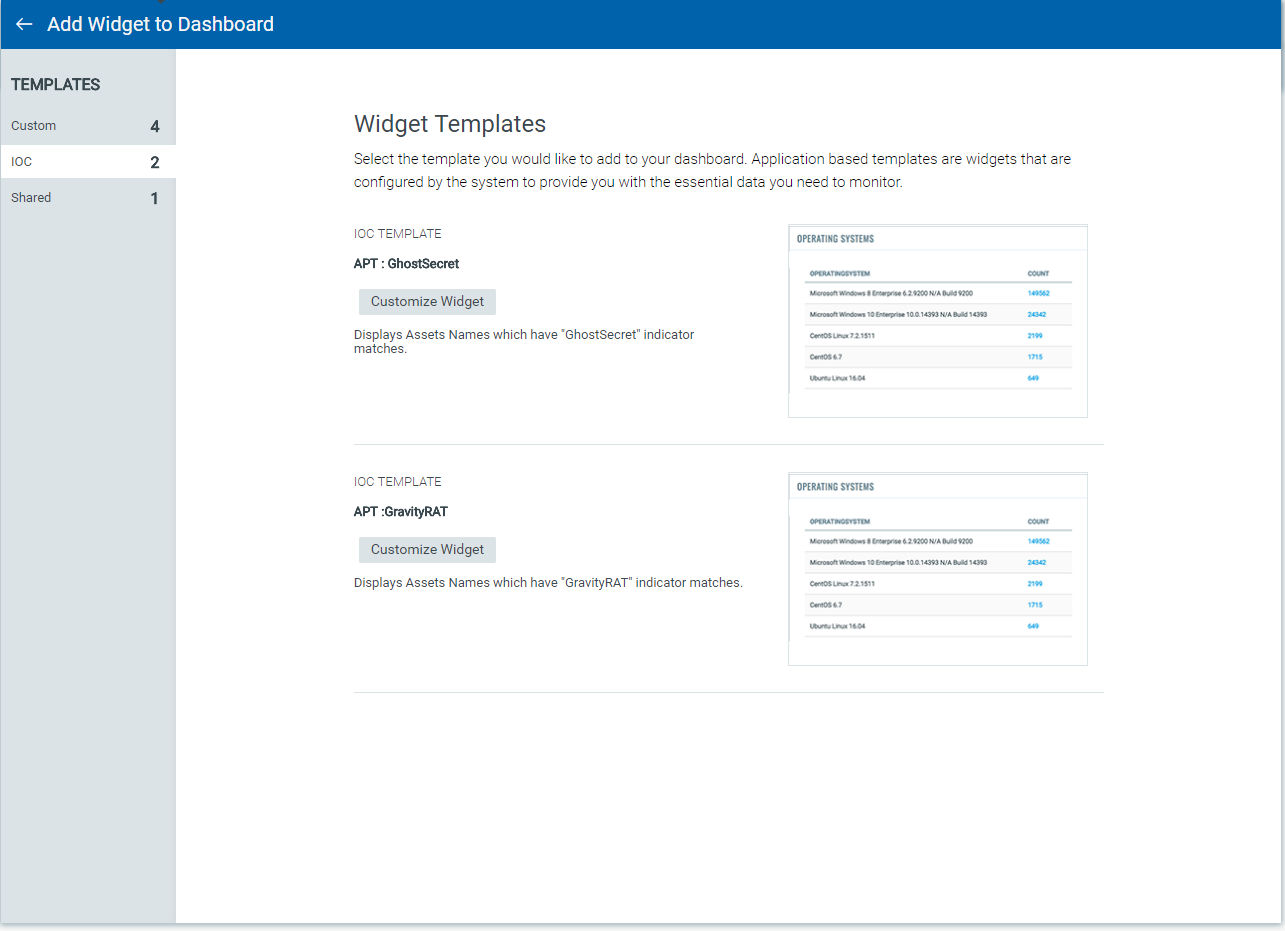This screenshot has height=931, width=1285.
Task: Click the count 24342 in the first preview
Action: click(x=1038, y=314)
